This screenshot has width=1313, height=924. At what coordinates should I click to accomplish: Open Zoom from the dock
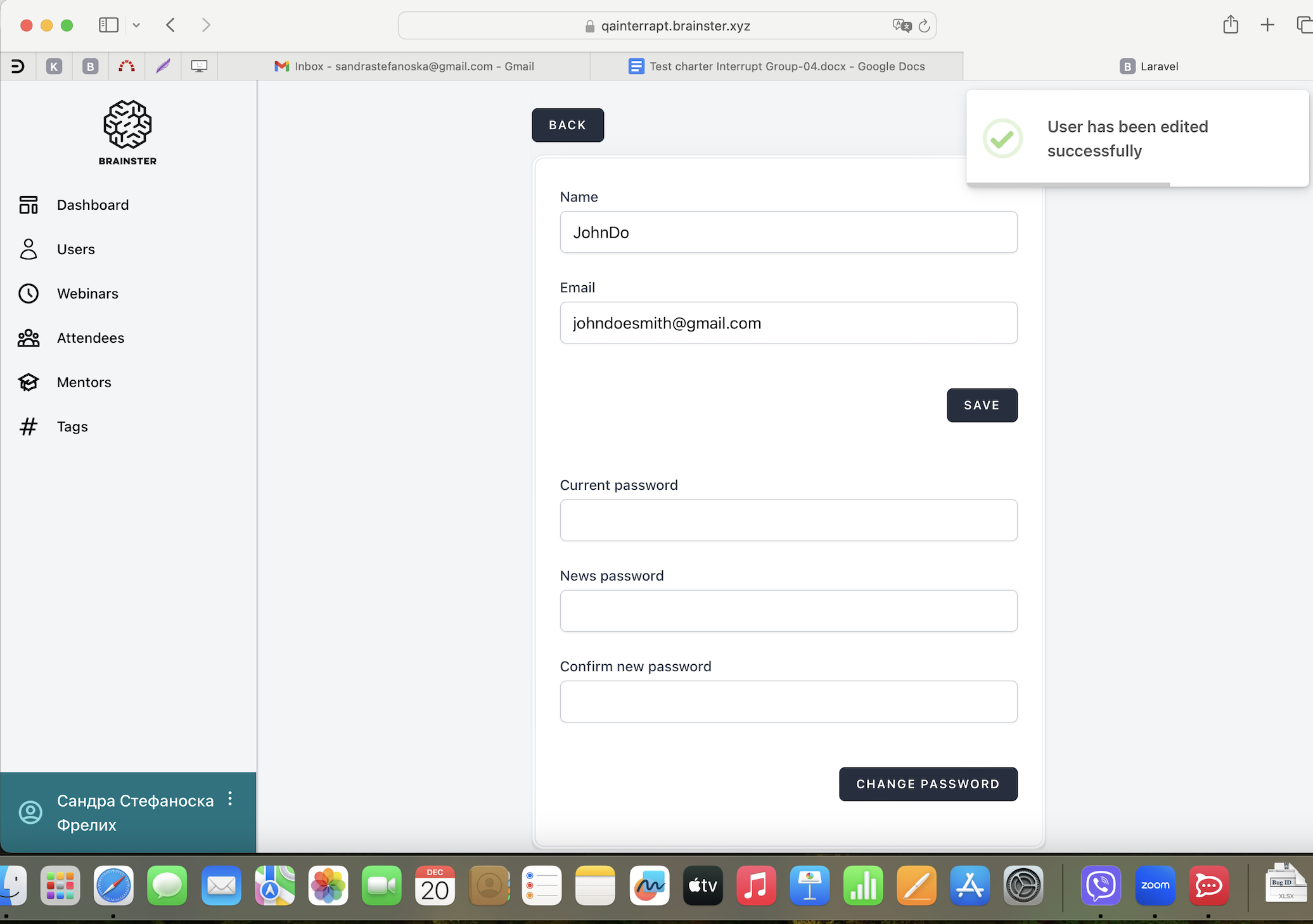(x=1155, y=885)
